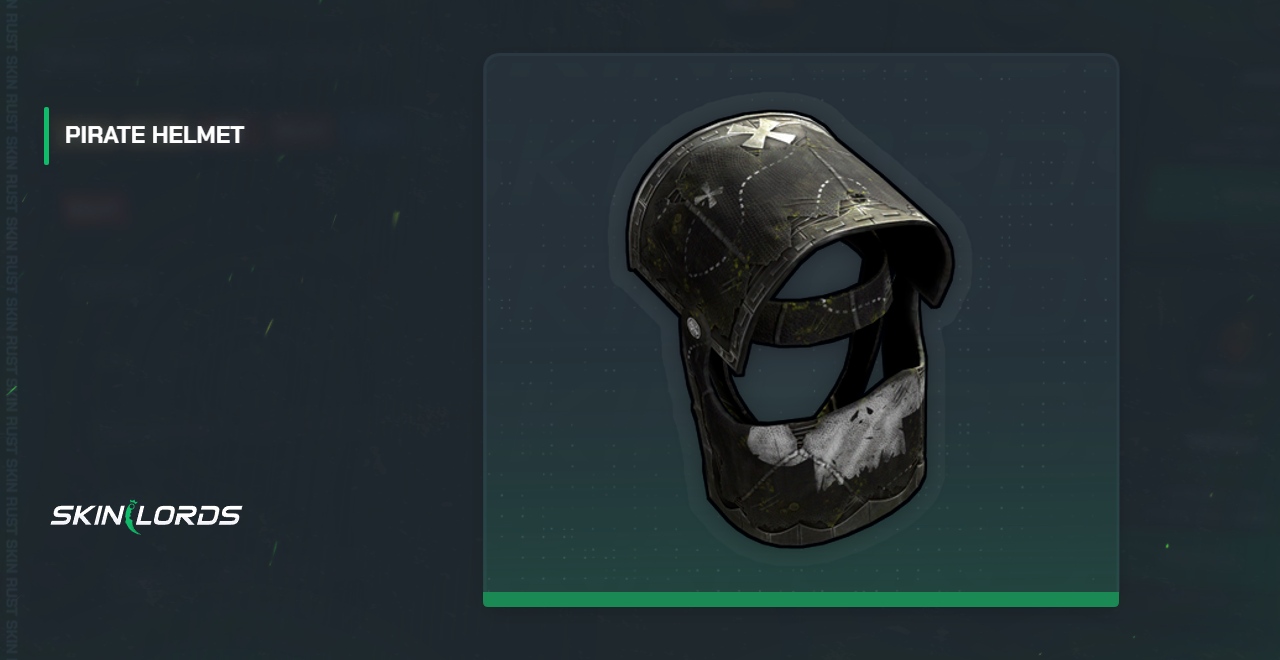This screenshot has width=1280, height=660.
Task: Click the blurred orange item at right
Action: coord(1239,342)
